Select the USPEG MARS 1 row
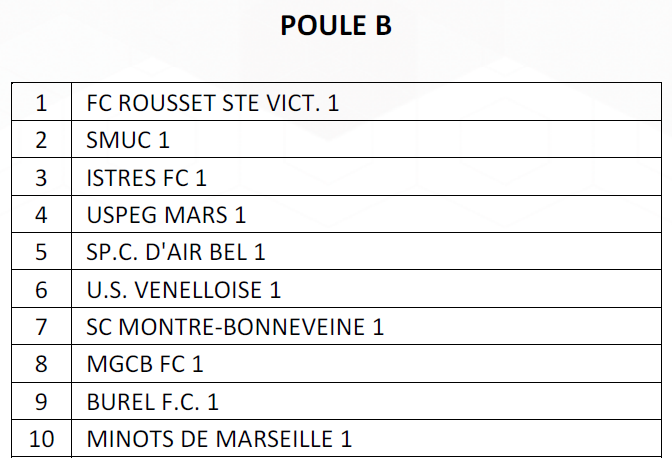Screen dimensions: 672x468 point(336,214)
